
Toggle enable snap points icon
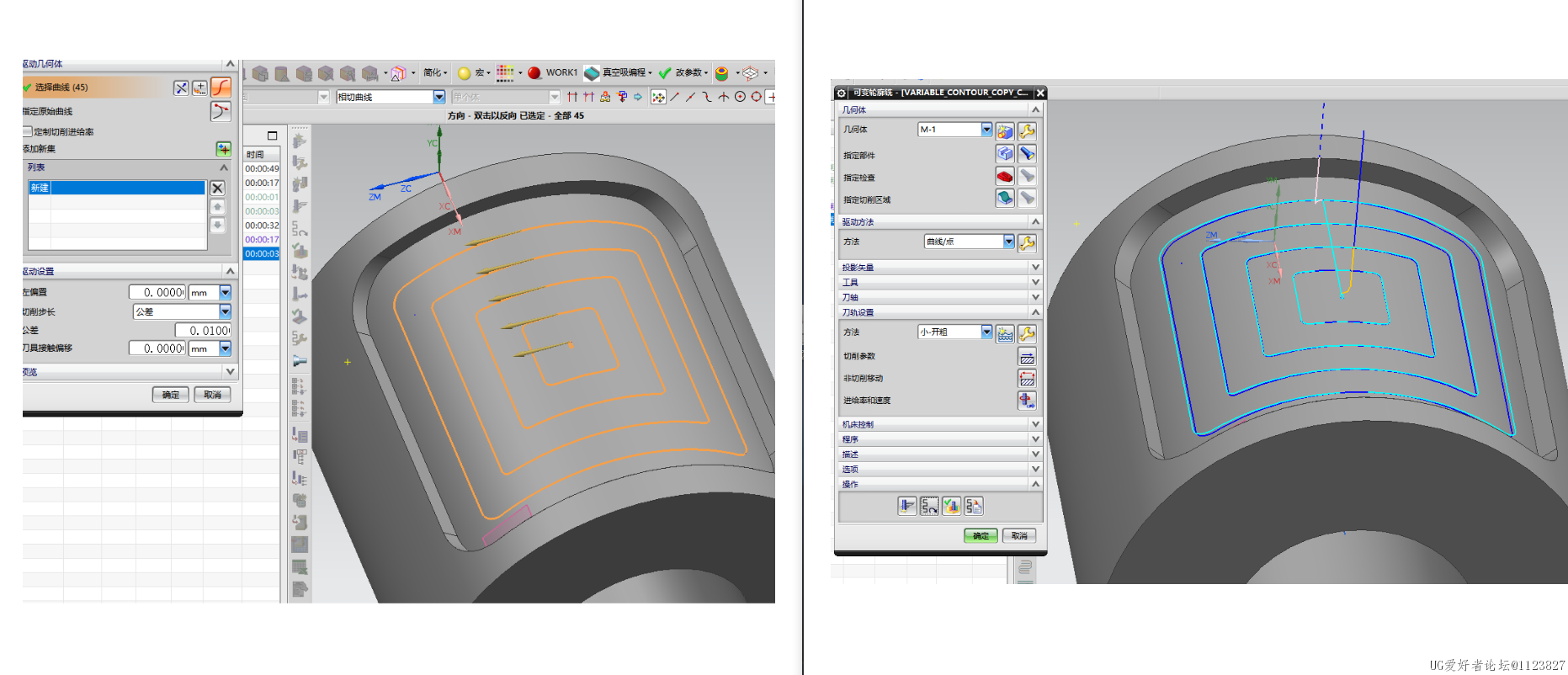[658, 97]
